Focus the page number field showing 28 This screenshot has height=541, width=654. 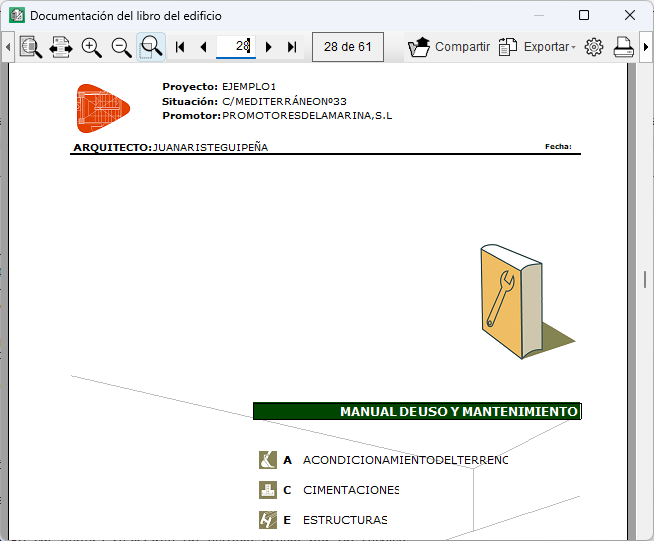tap(236, 46)
